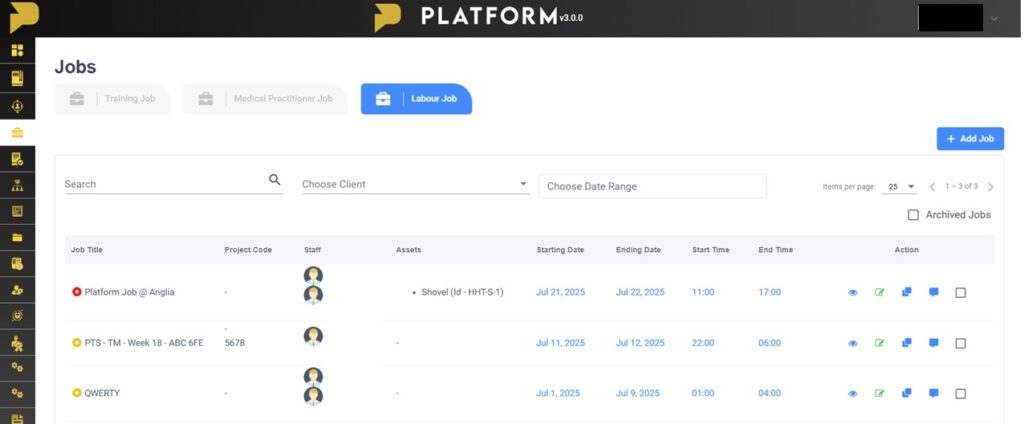Enable the Archived Jobs checkbox
The width and height of the screenshot is (1024, 424).
pyautogui.click(x=913, y=215)
